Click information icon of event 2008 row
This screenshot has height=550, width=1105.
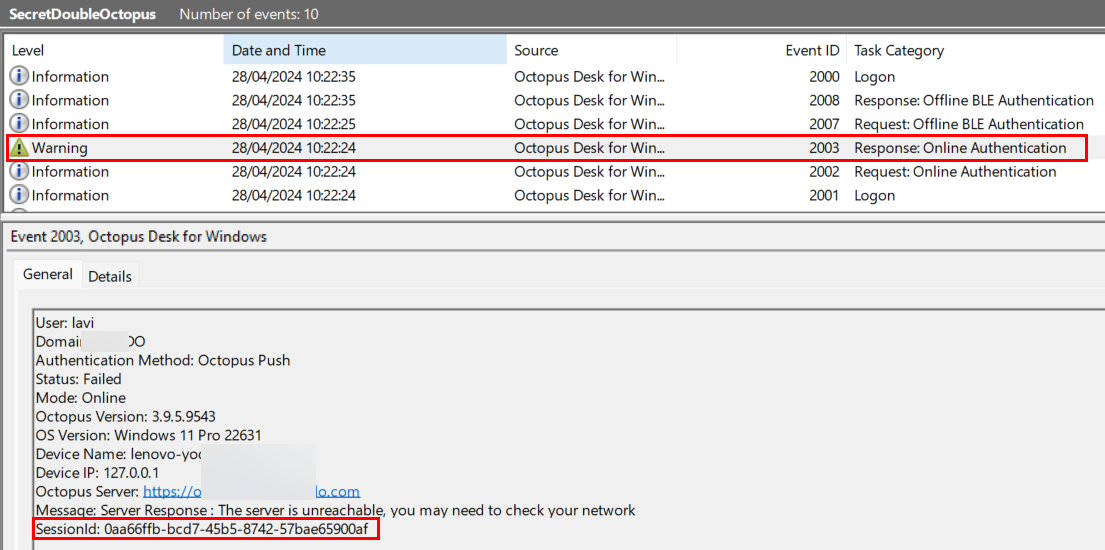click(x=19, y=100)
